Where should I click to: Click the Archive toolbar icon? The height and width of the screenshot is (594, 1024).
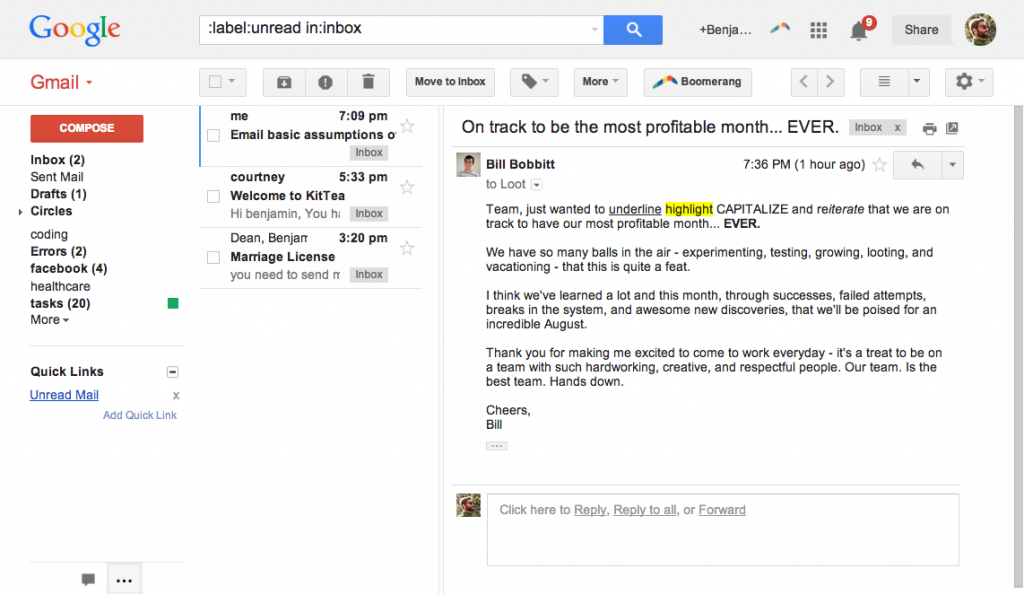point(284,82)
